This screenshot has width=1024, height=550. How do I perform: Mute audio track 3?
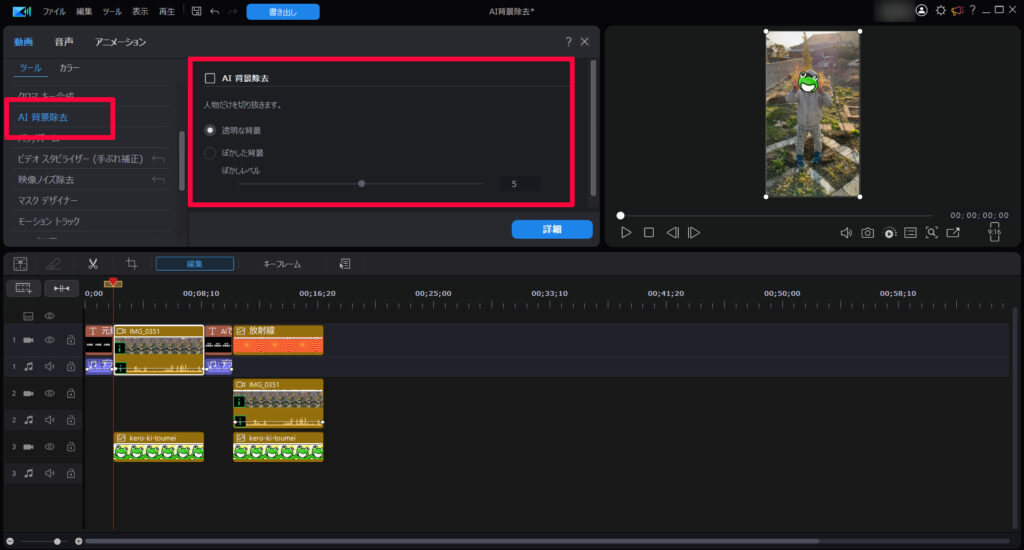click(50, 474)
